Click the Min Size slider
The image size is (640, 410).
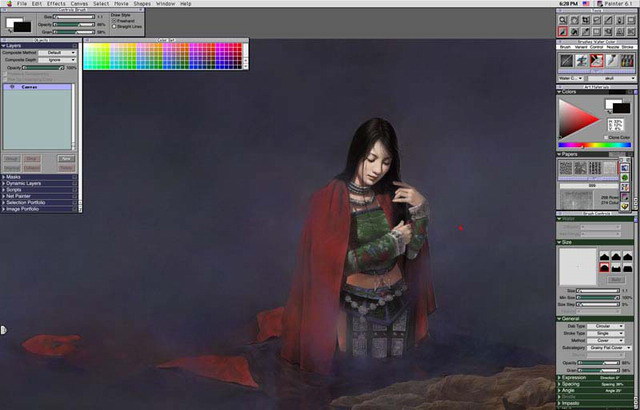pos(598,298)
